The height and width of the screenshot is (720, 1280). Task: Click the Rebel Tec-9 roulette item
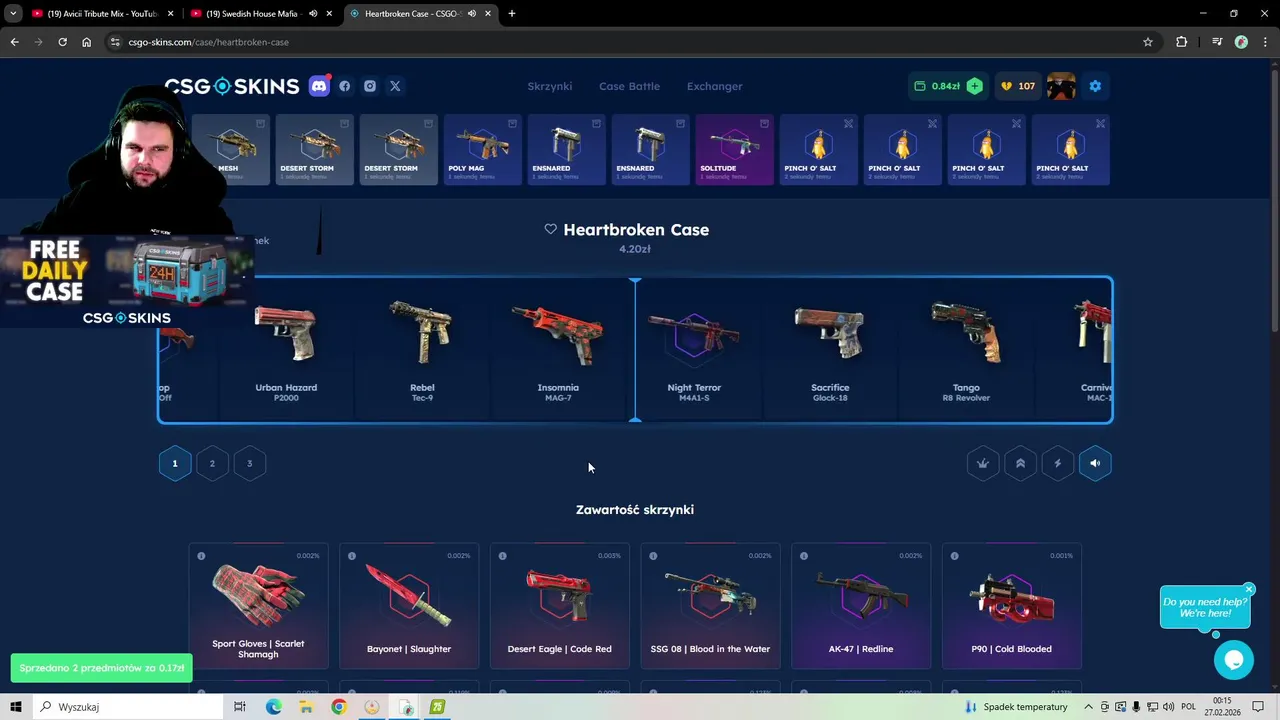[422, 350]
